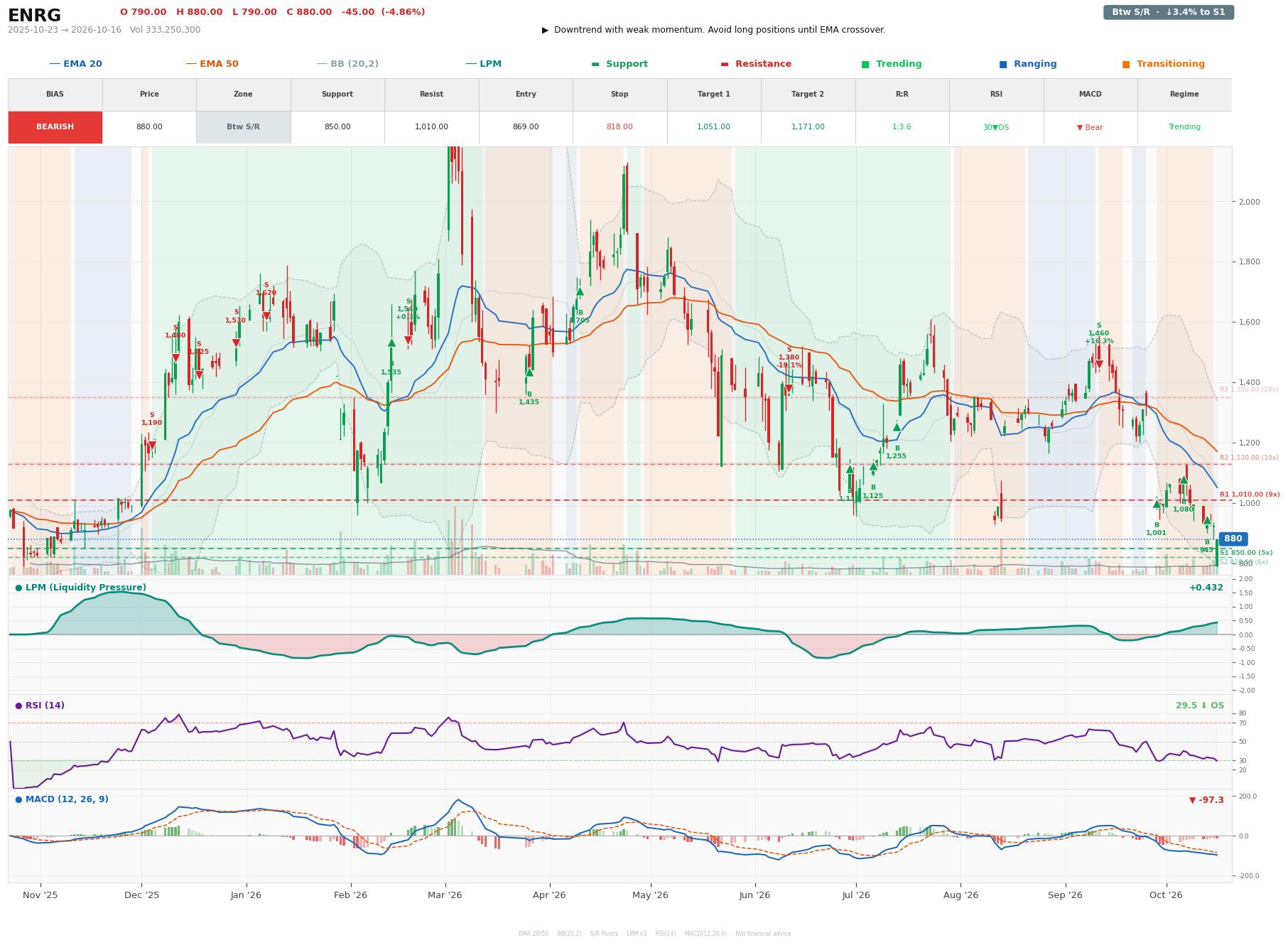Click the MACD Bear cell
The width and height of the screenshot is (1288, 945).
(1090, 127)
